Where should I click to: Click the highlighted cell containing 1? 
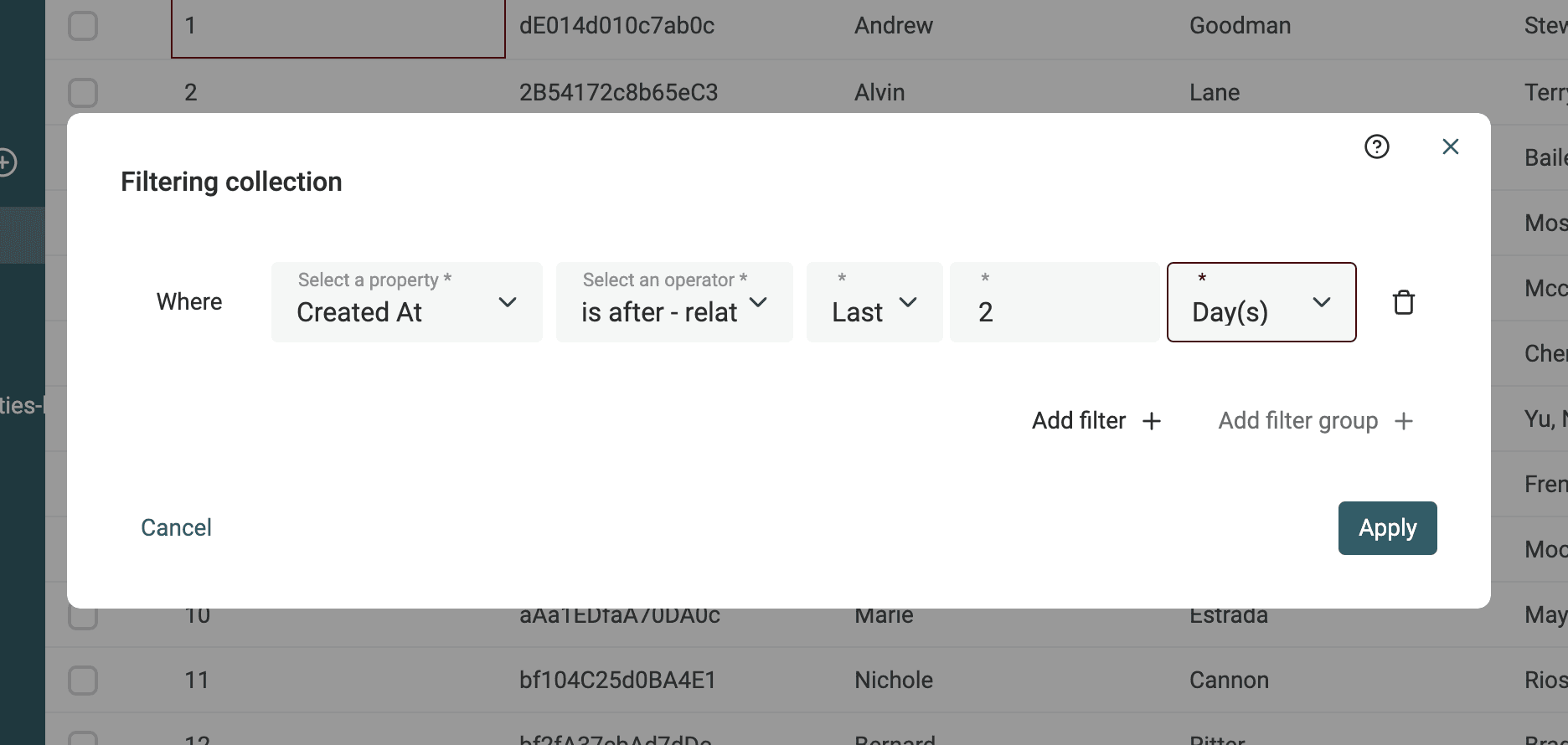[338, 27]
